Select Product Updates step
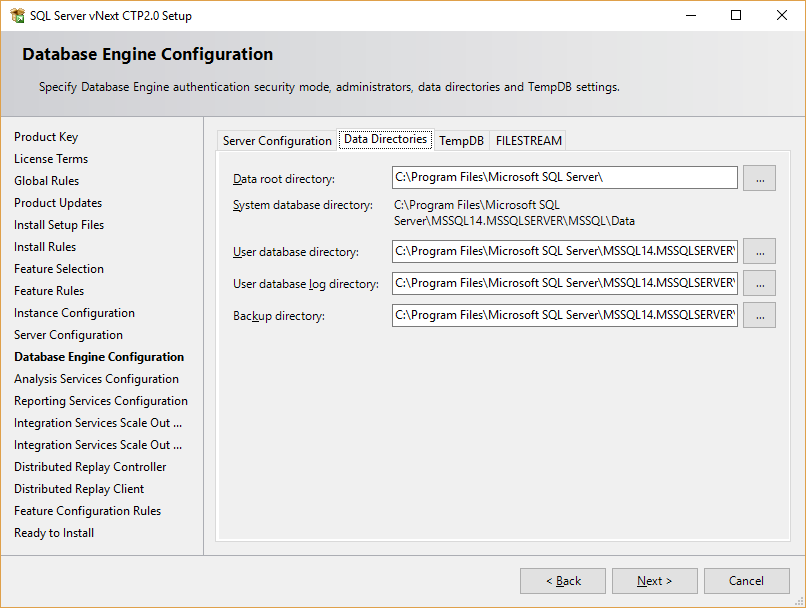The image size is (806, 608). [x=58, y=203]
